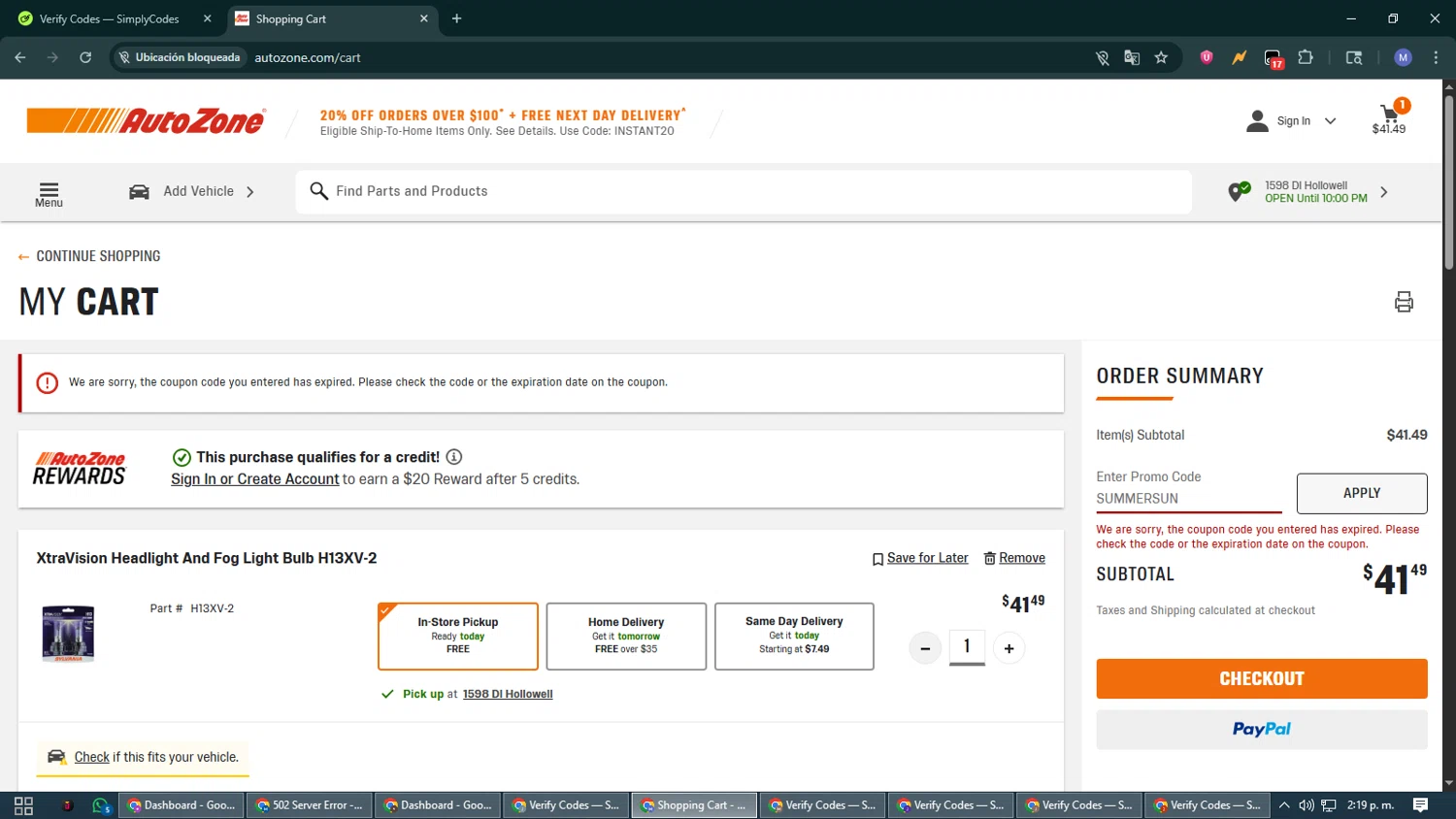Expand store details for 1598 Dl Hollowell
Screen dimensions: 1456x819
[x=1384, y=192]
